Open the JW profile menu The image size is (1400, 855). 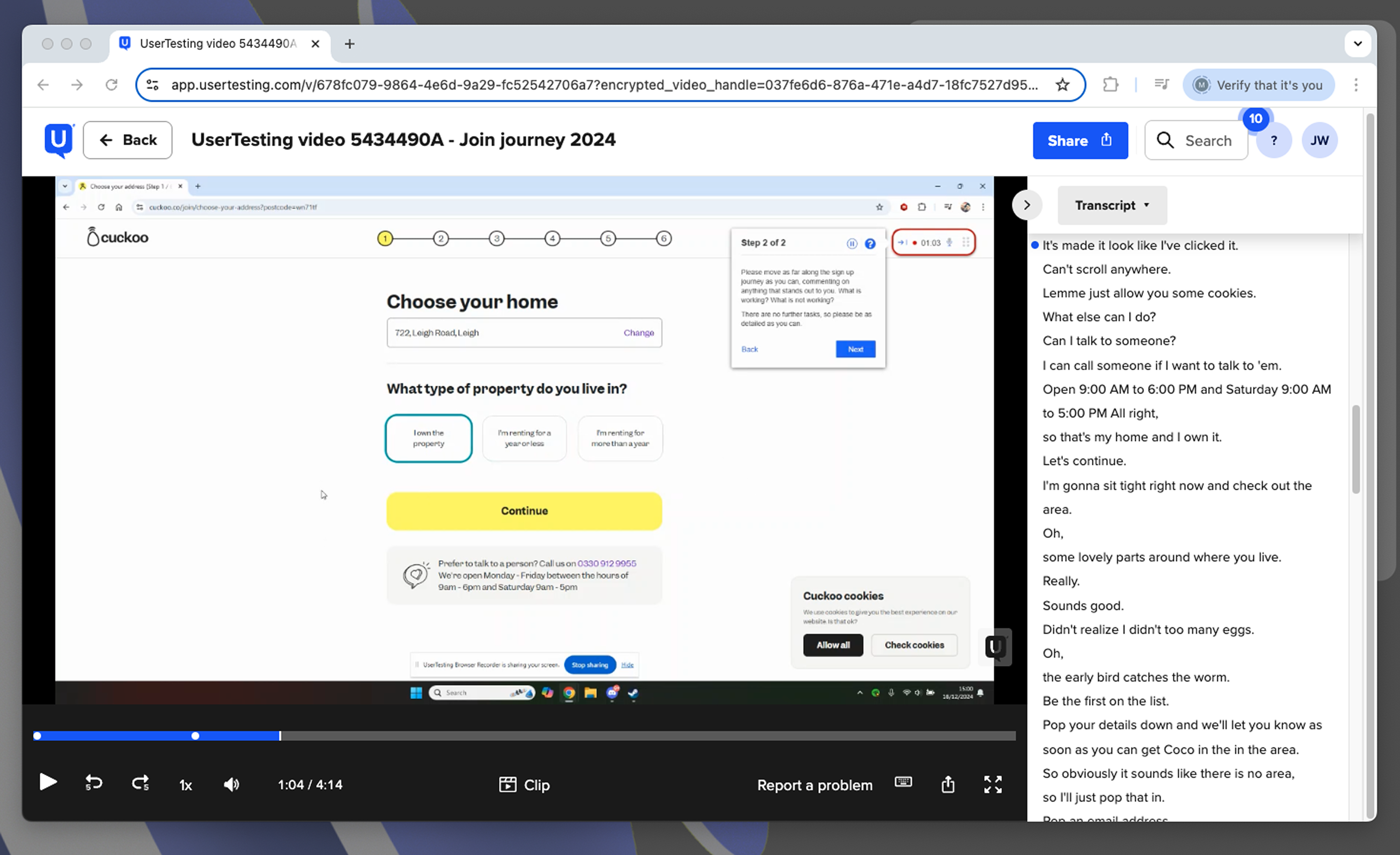(1319, 140)
